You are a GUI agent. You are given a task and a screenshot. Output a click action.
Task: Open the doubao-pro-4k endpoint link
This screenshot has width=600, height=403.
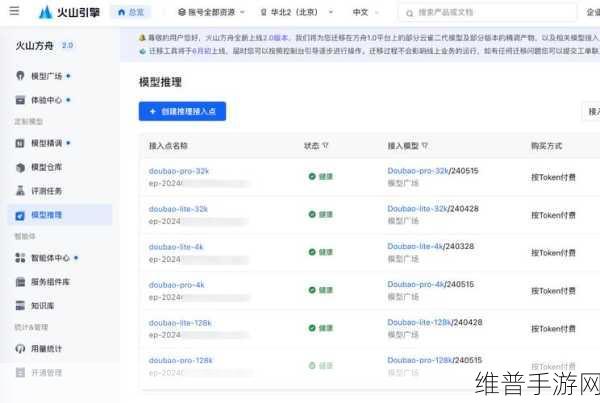pos(176,285)
